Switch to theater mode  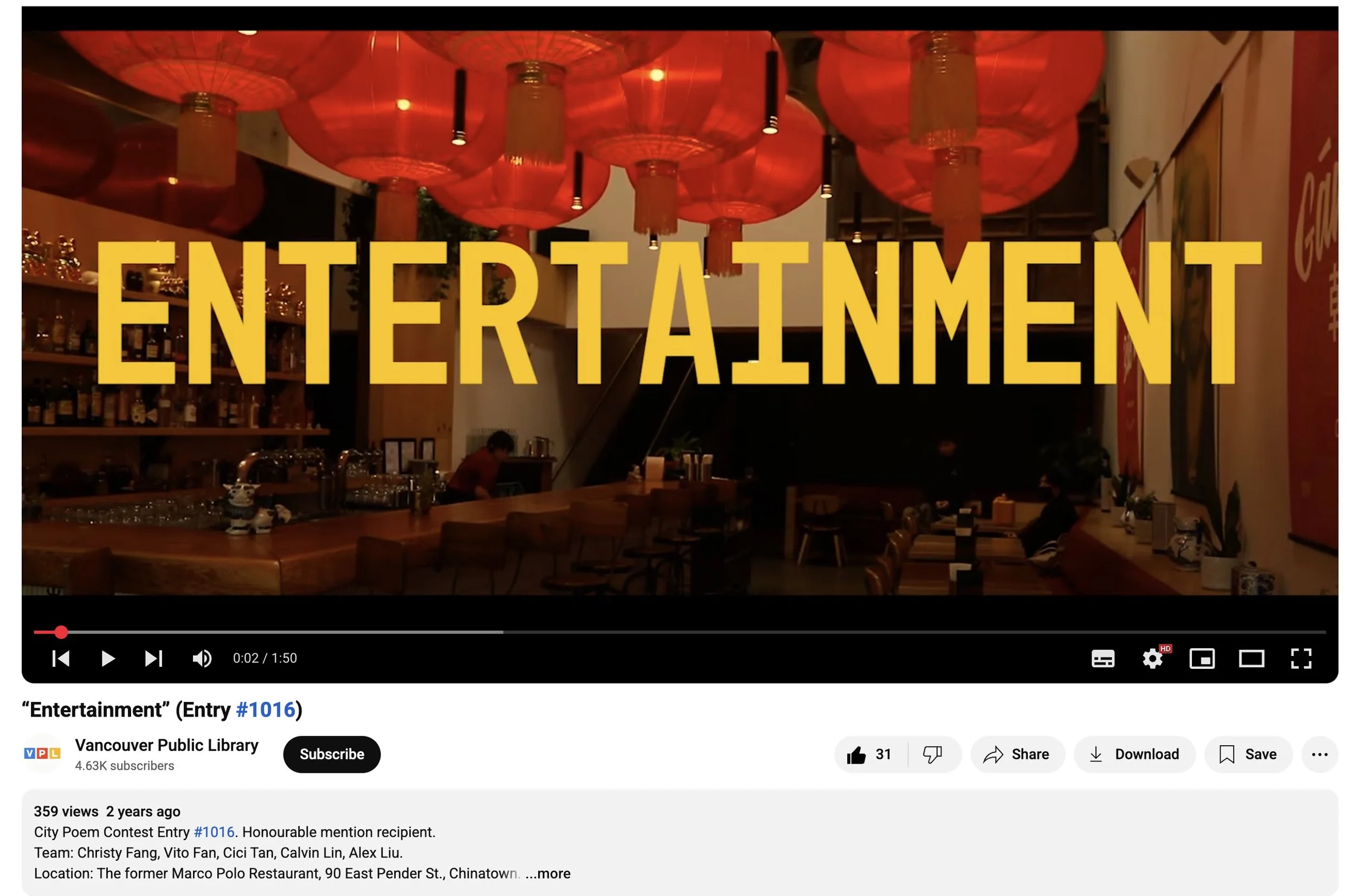pyautogui.click(x=1251, y=658)
